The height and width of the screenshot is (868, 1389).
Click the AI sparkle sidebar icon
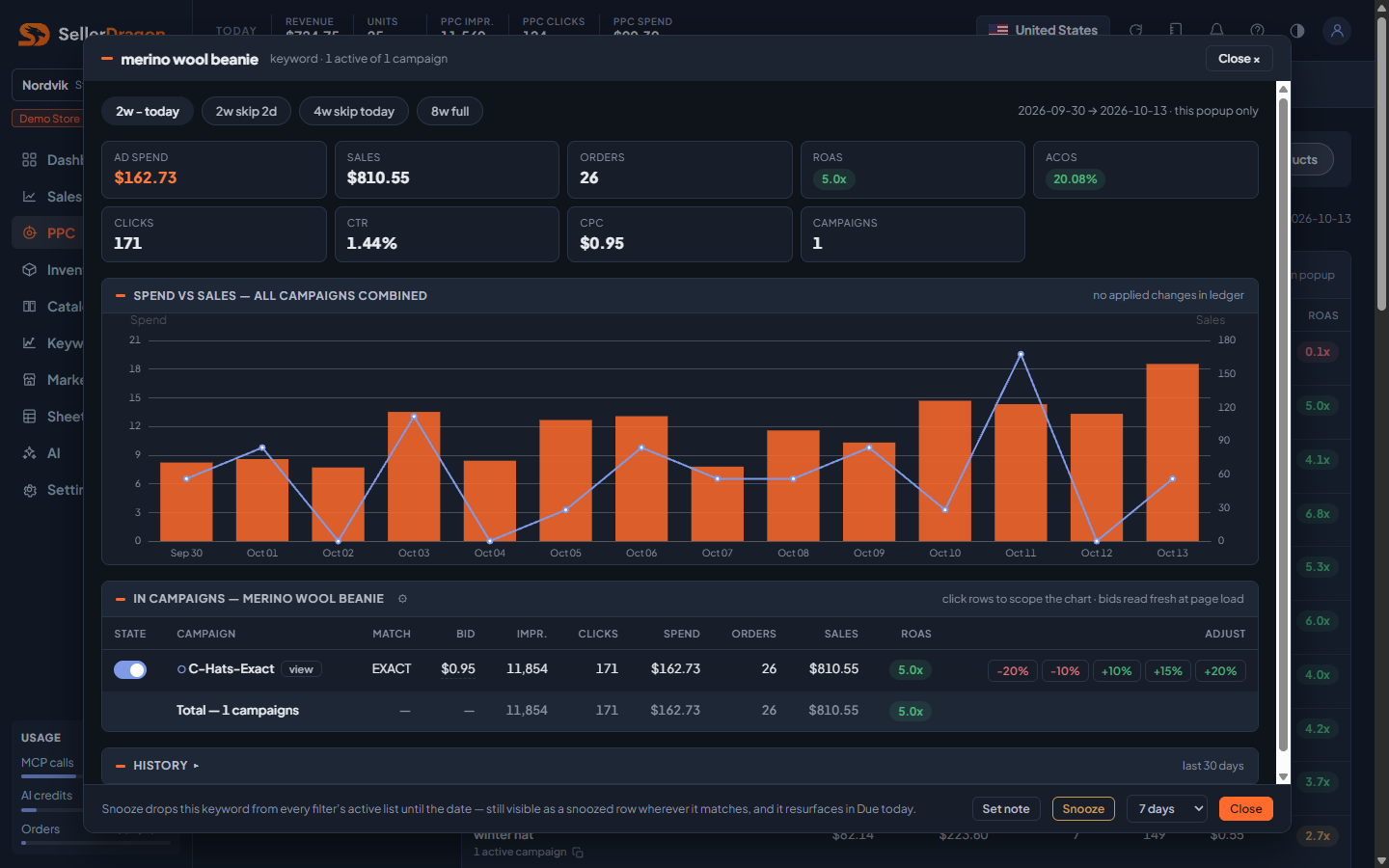click(30, 453)
